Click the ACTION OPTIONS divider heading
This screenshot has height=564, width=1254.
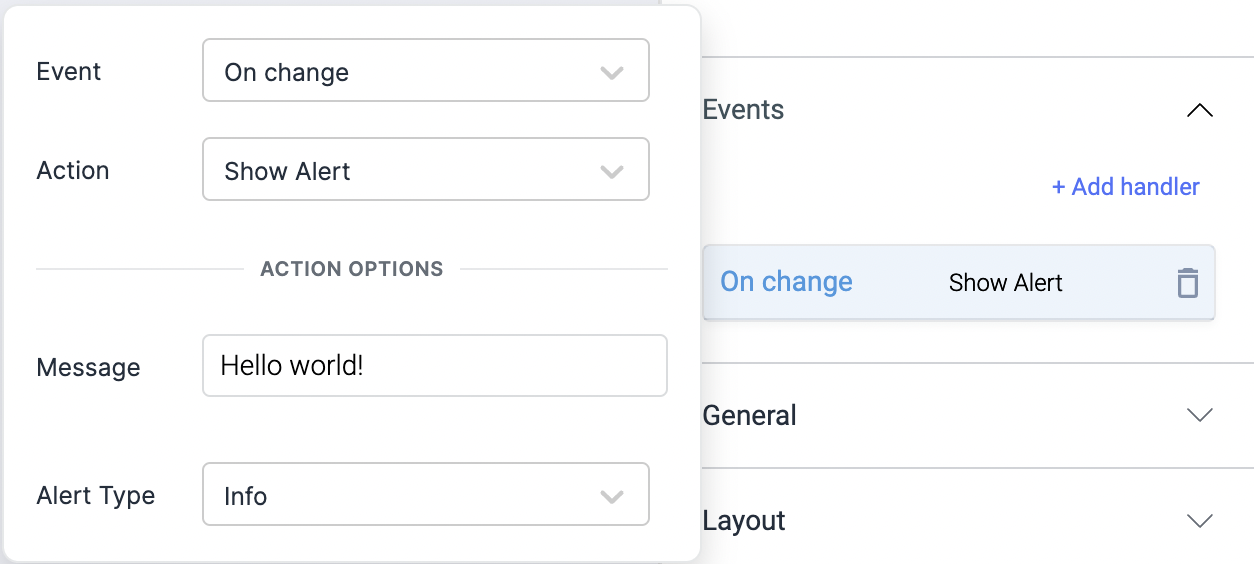pos(351,269)
